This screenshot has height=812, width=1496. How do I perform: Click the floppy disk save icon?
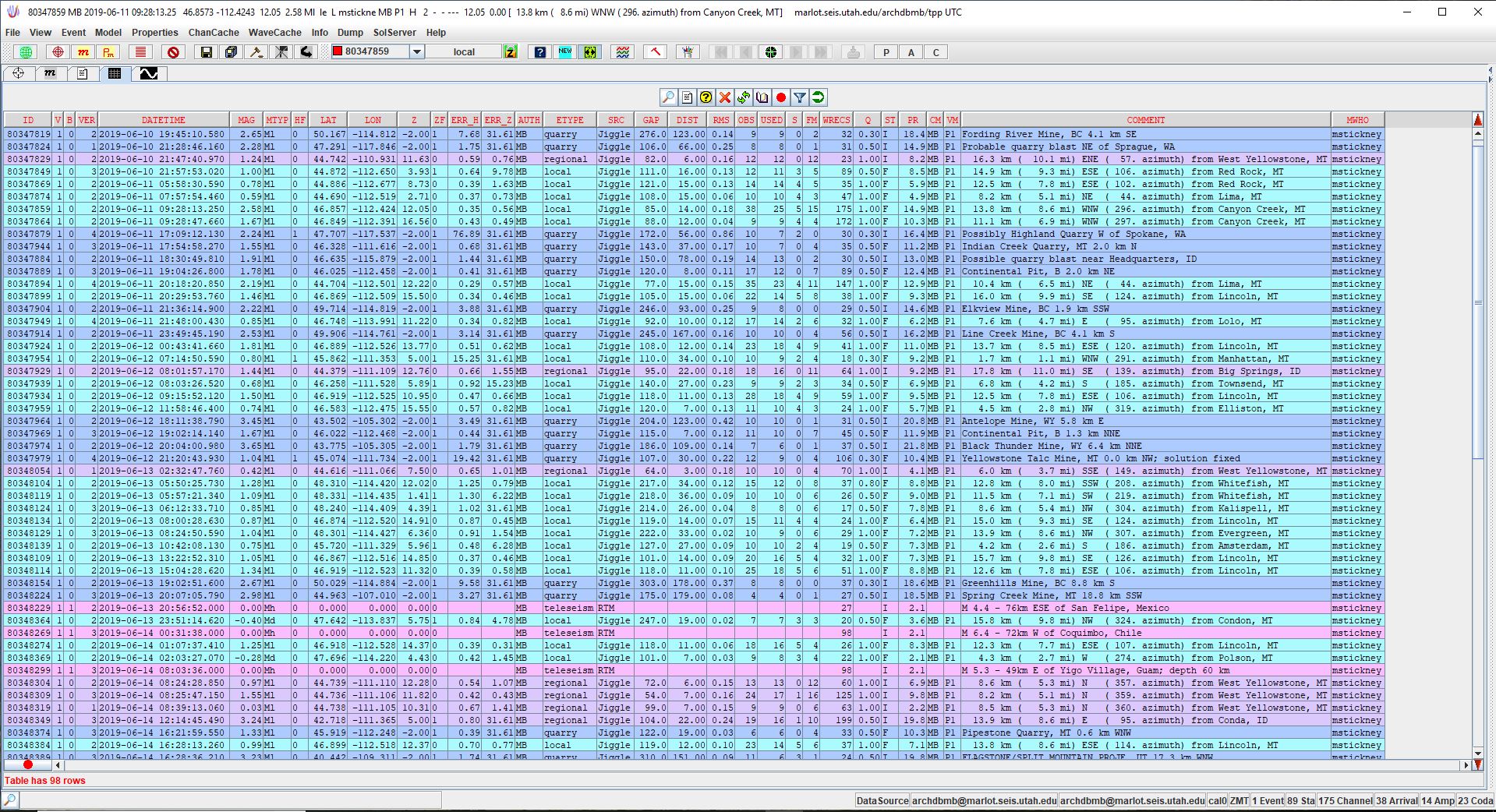click(x=206, y=52)
